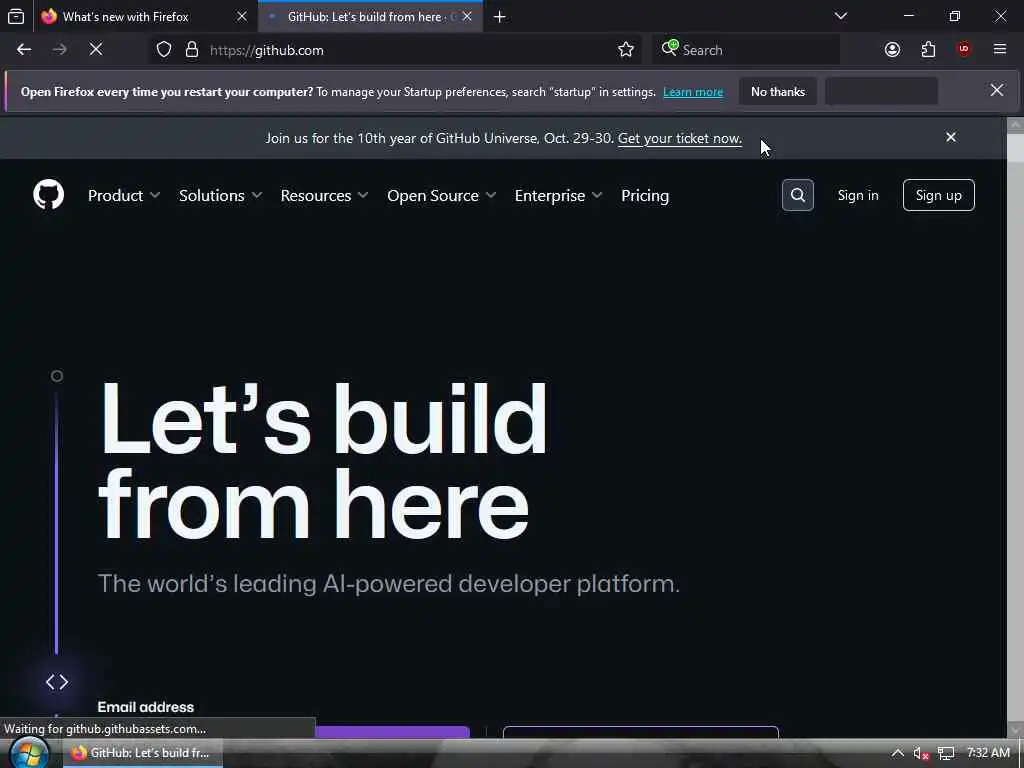
Task: Click the Sign in link
Action: click(x=857, y=195)
